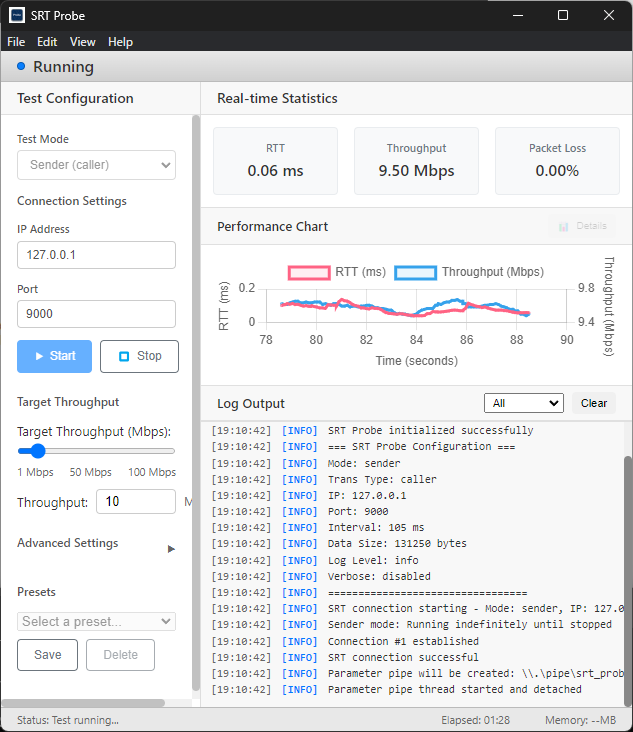The image size is (633, 732).
Task: Open the Test Mode dropdown
Action: 96,165
